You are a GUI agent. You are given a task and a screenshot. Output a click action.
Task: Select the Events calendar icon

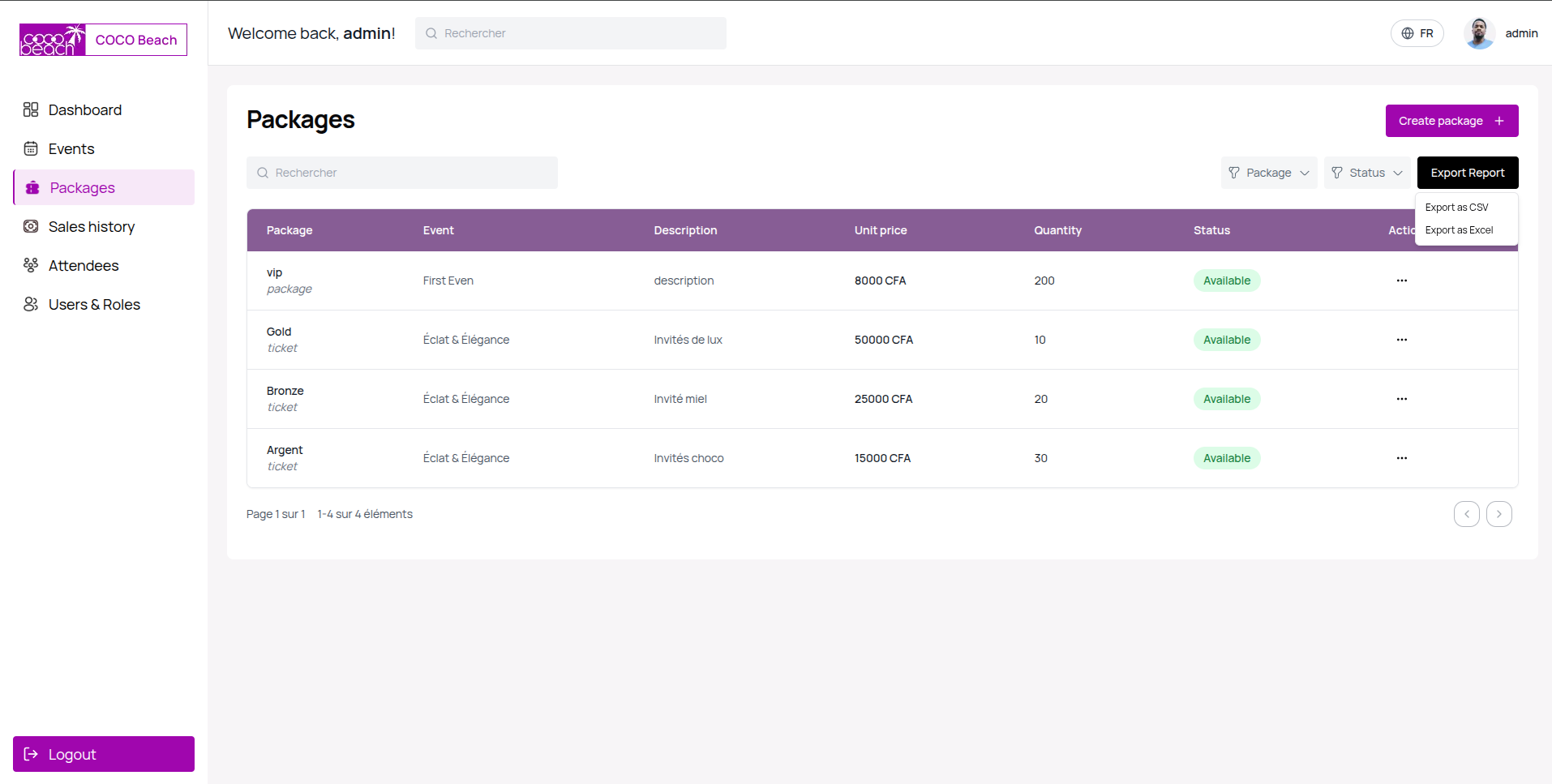click(x=31, y=148)
